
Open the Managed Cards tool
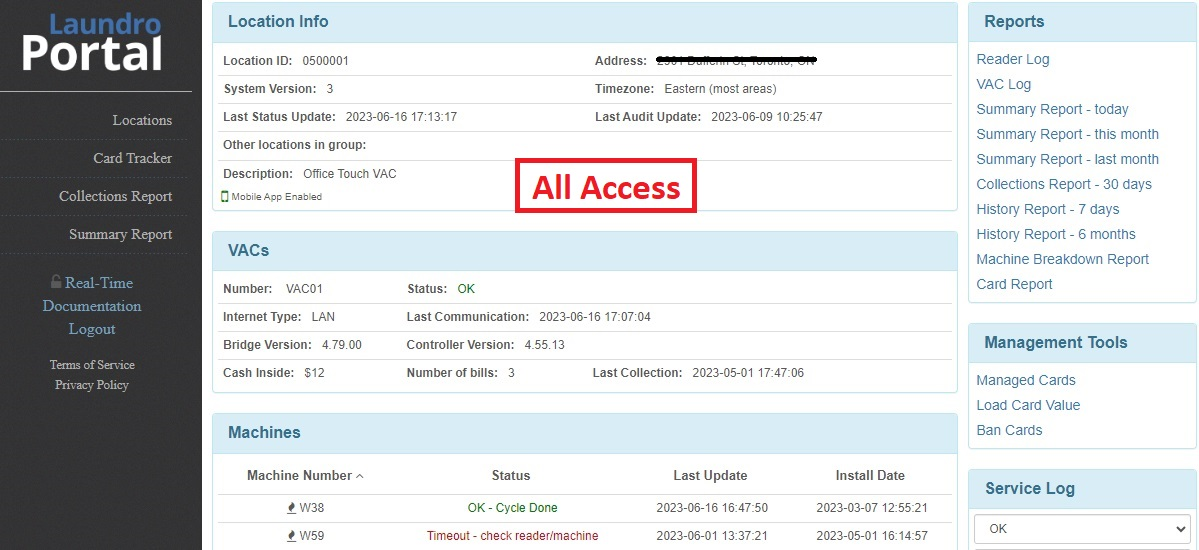(1025, 380)
